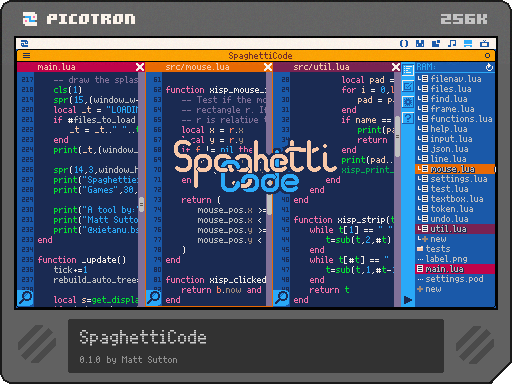Open test.lua in the file tree
Viewport: 512px width, 384px height.
click(455, 189)
